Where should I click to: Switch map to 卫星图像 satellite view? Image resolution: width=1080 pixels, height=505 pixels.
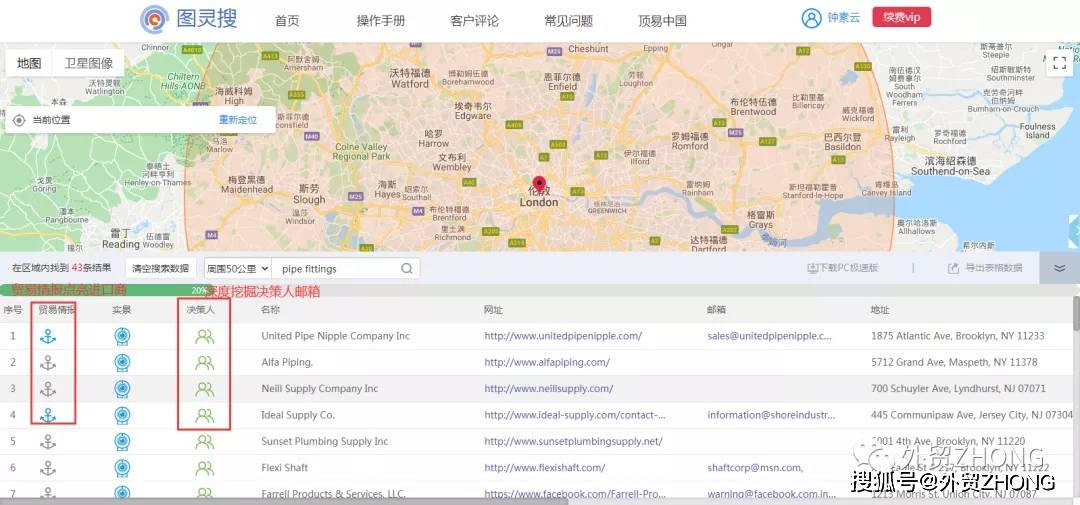89,63
